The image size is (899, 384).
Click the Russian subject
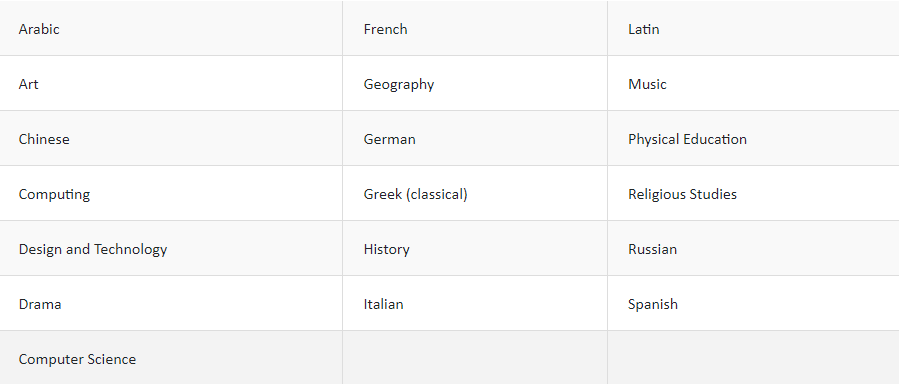(753, 248)
